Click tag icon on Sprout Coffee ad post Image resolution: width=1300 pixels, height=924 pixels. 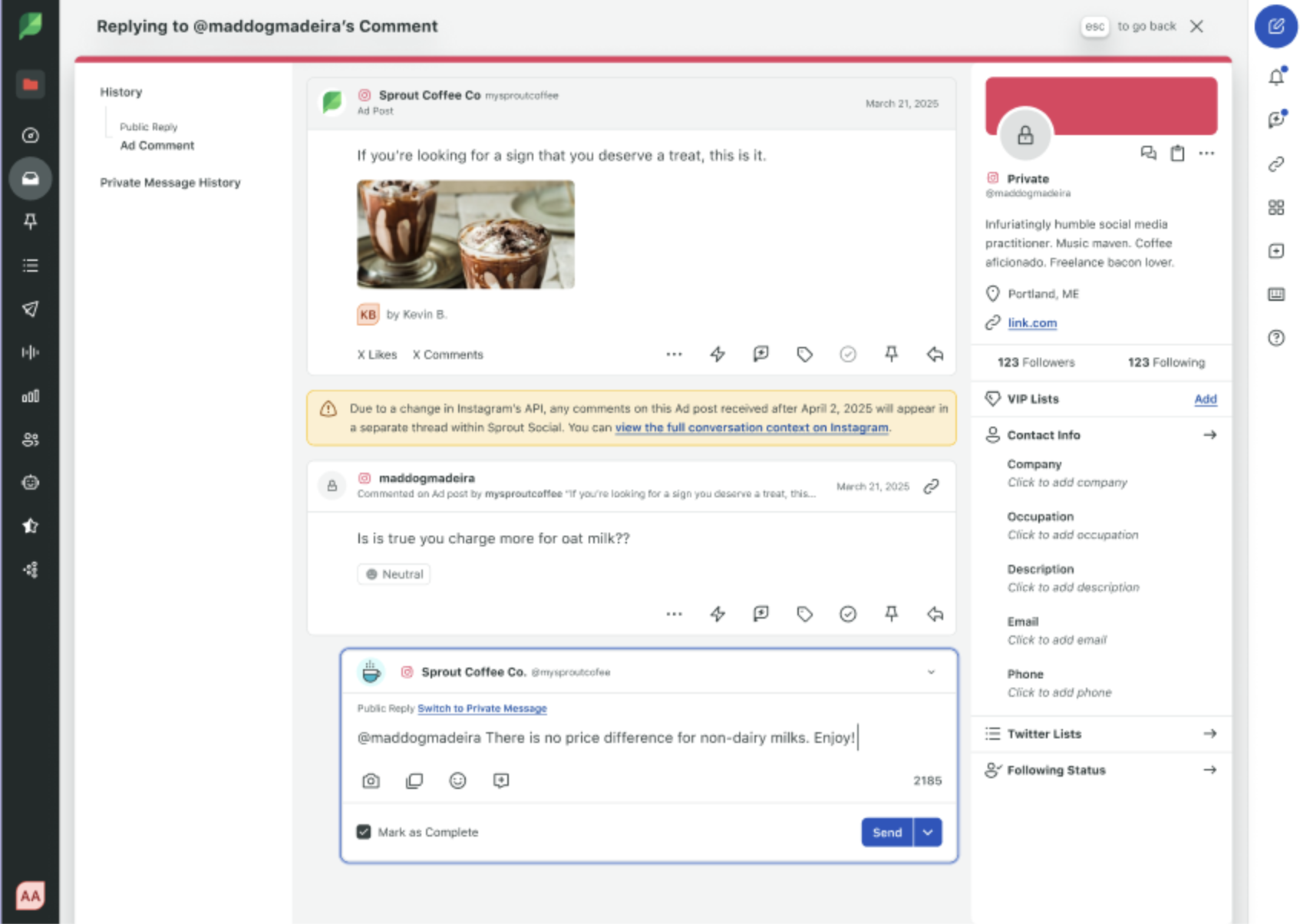804,355
